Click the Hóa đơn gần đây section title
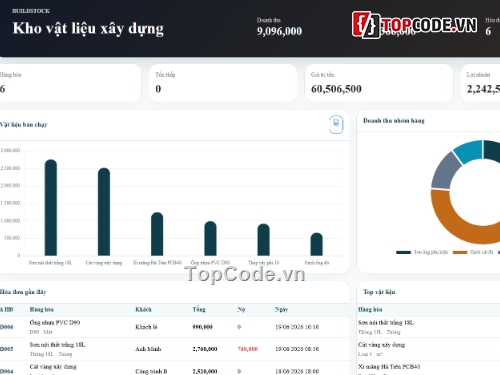Image resolution: width=500 pixels, height=375 pixels. click(x=23, y=292)
